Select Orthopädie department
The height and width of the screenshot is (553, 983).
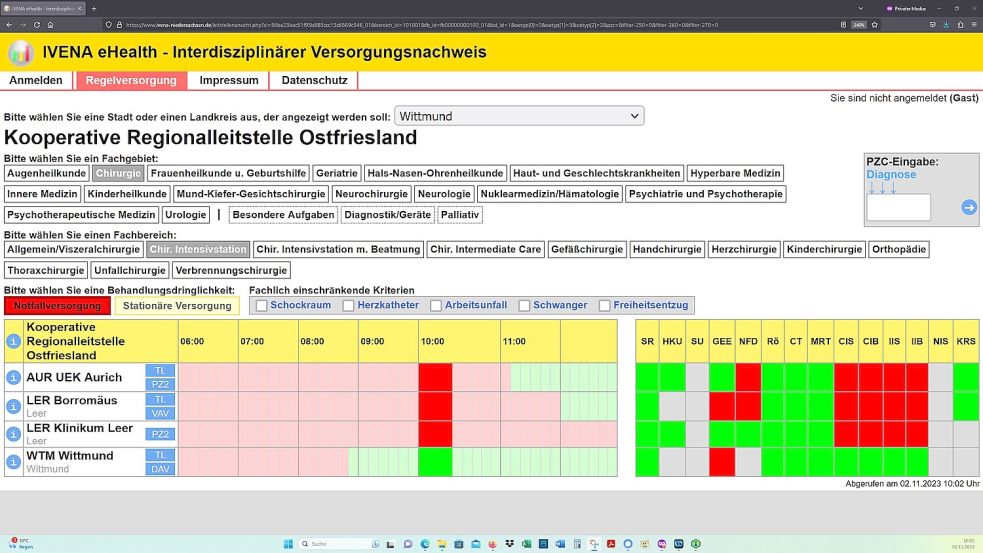[x=898, y=249]
